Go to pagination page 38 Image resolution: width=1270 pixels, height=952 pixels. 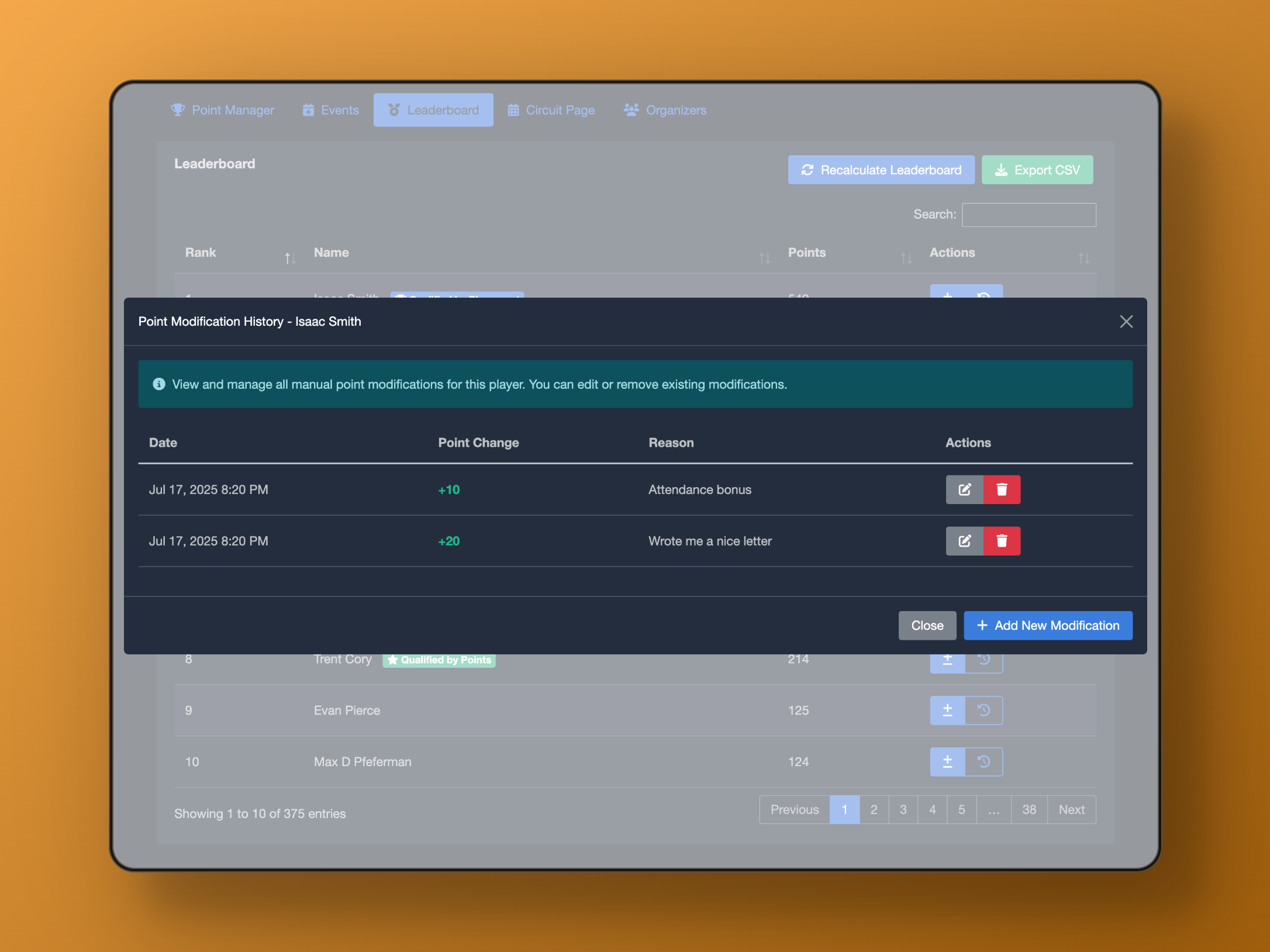click(x=1029, y=810)
